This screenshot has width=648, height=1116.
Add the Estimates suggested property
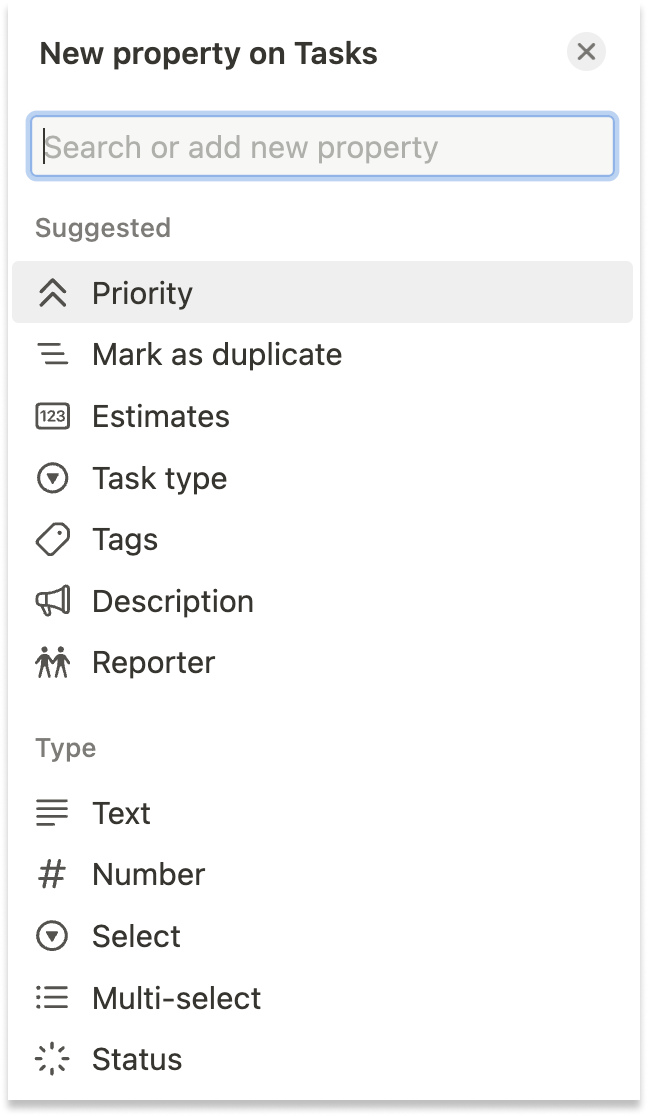(x=161, y=417)
